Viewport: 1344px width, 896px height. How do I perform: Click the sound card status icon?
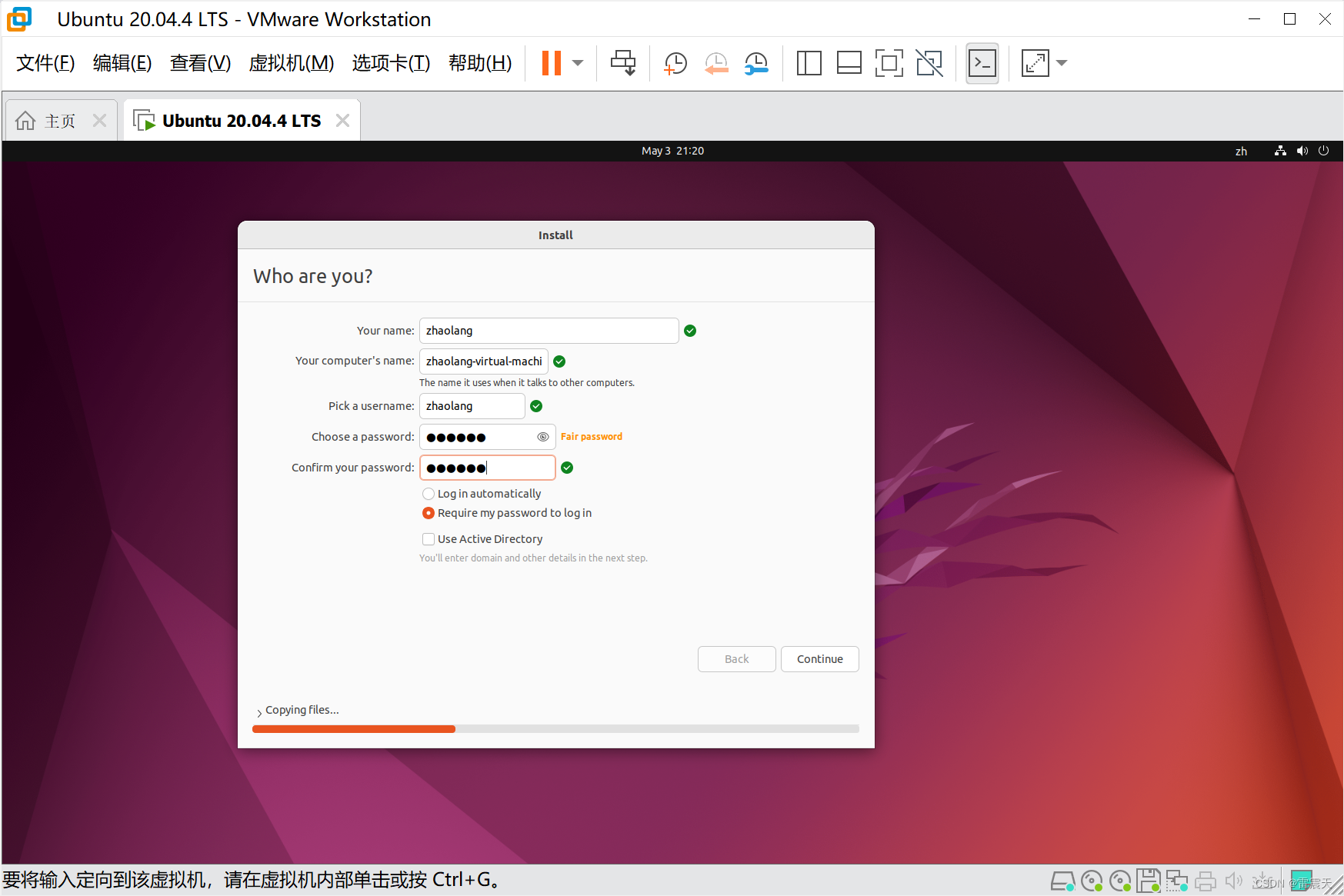pos(1234,881)
